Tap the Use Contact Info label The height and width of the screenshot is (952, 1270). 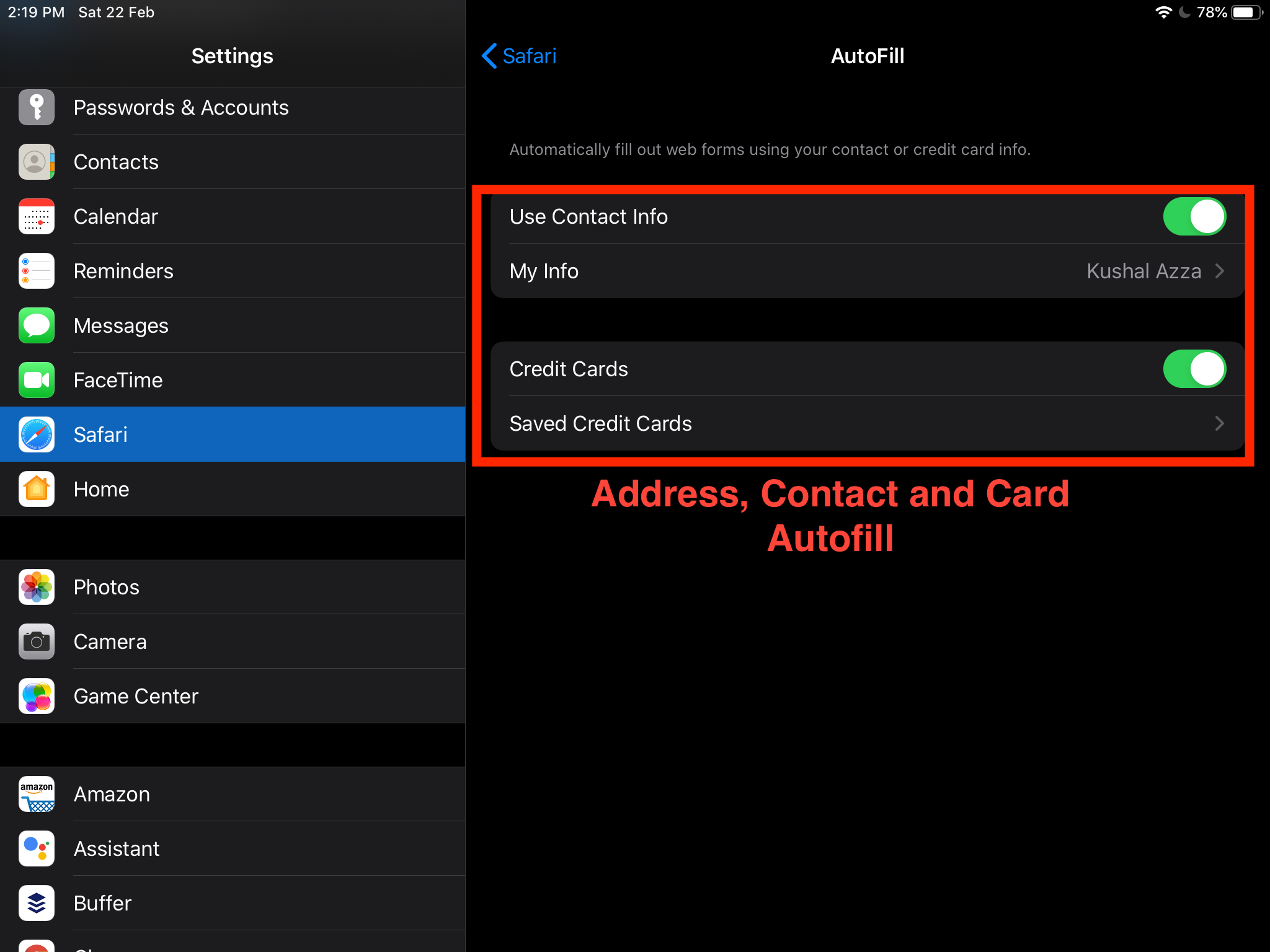pyautogui.click(x=588, y=216)
